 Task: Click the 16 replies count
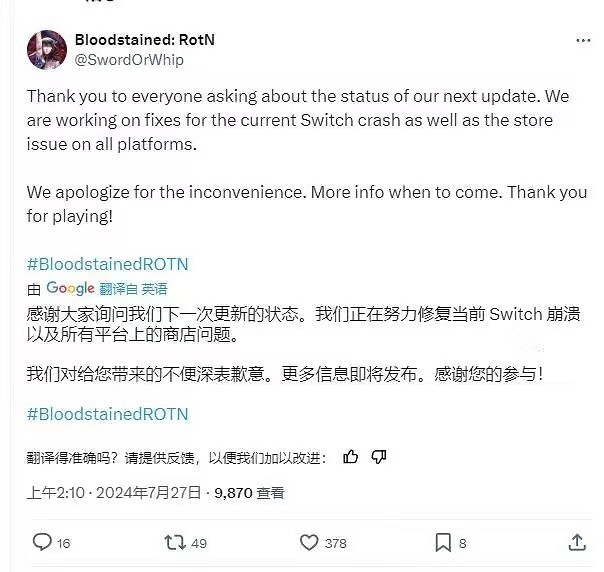pyautogui.click(x=64, y=543)
